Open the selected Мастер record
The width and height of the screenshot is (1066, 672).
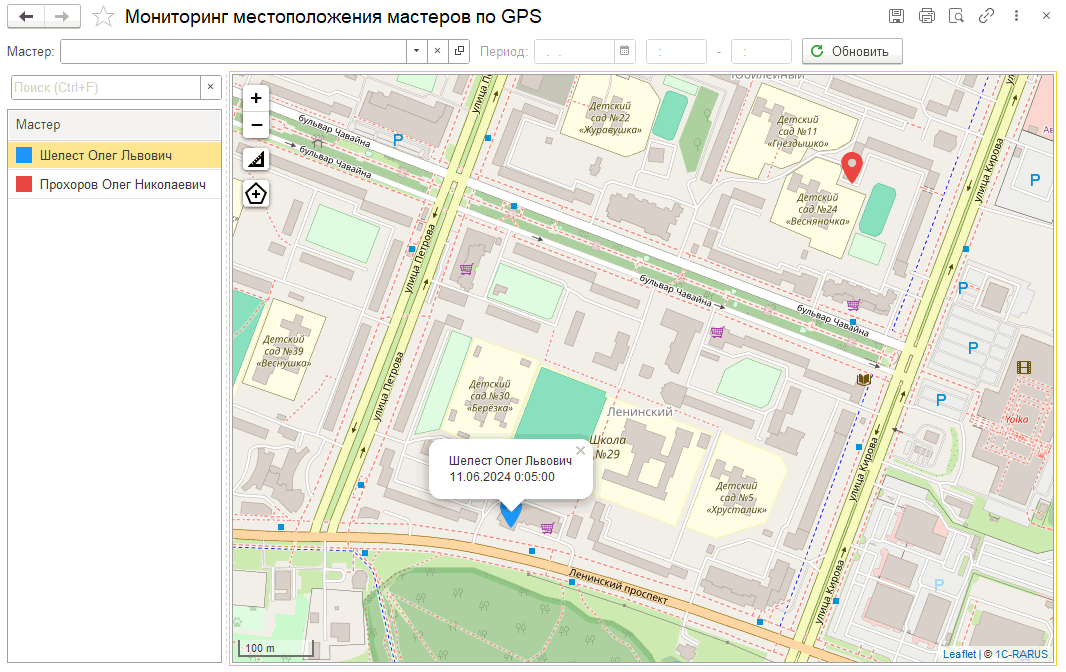(x=460, y=51)
